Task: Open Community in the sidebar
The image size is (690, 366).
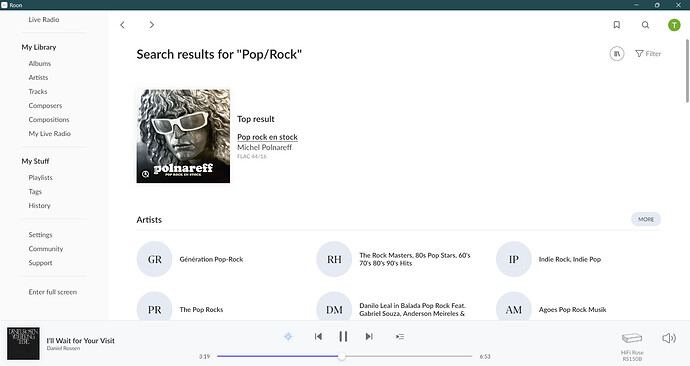Action: coord(46,249)
